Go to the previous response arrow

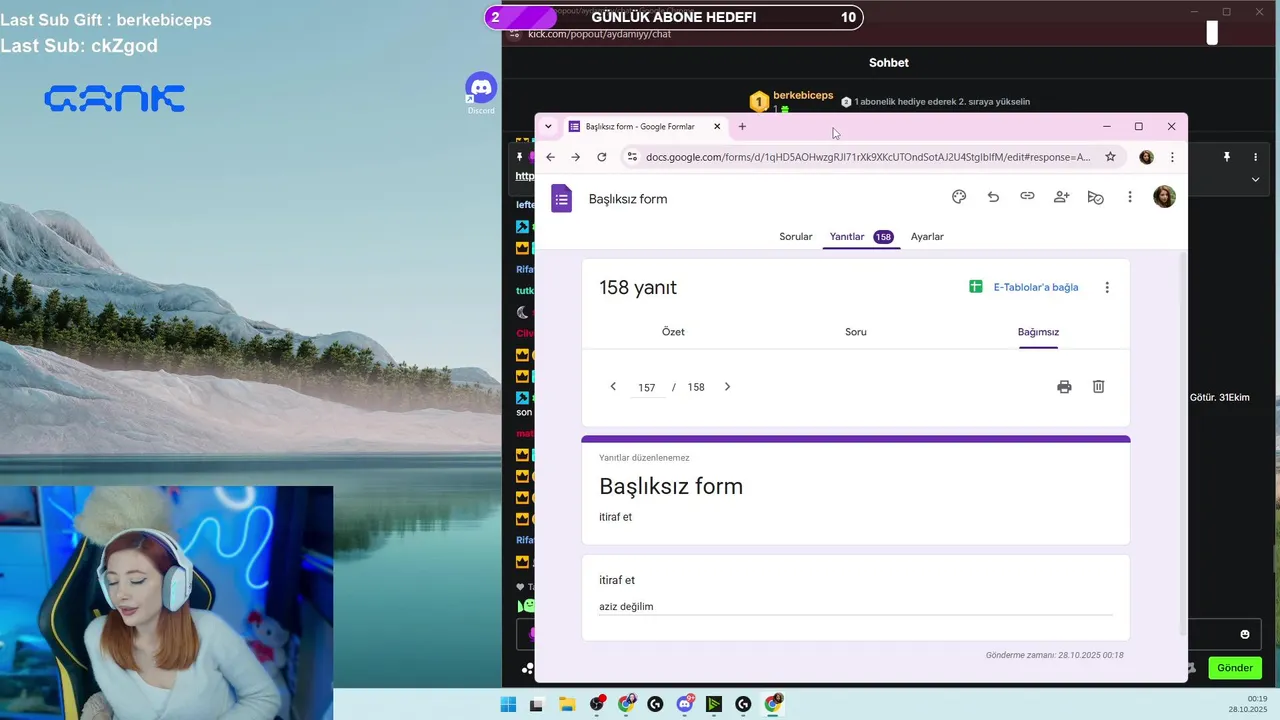pos(613,387)
